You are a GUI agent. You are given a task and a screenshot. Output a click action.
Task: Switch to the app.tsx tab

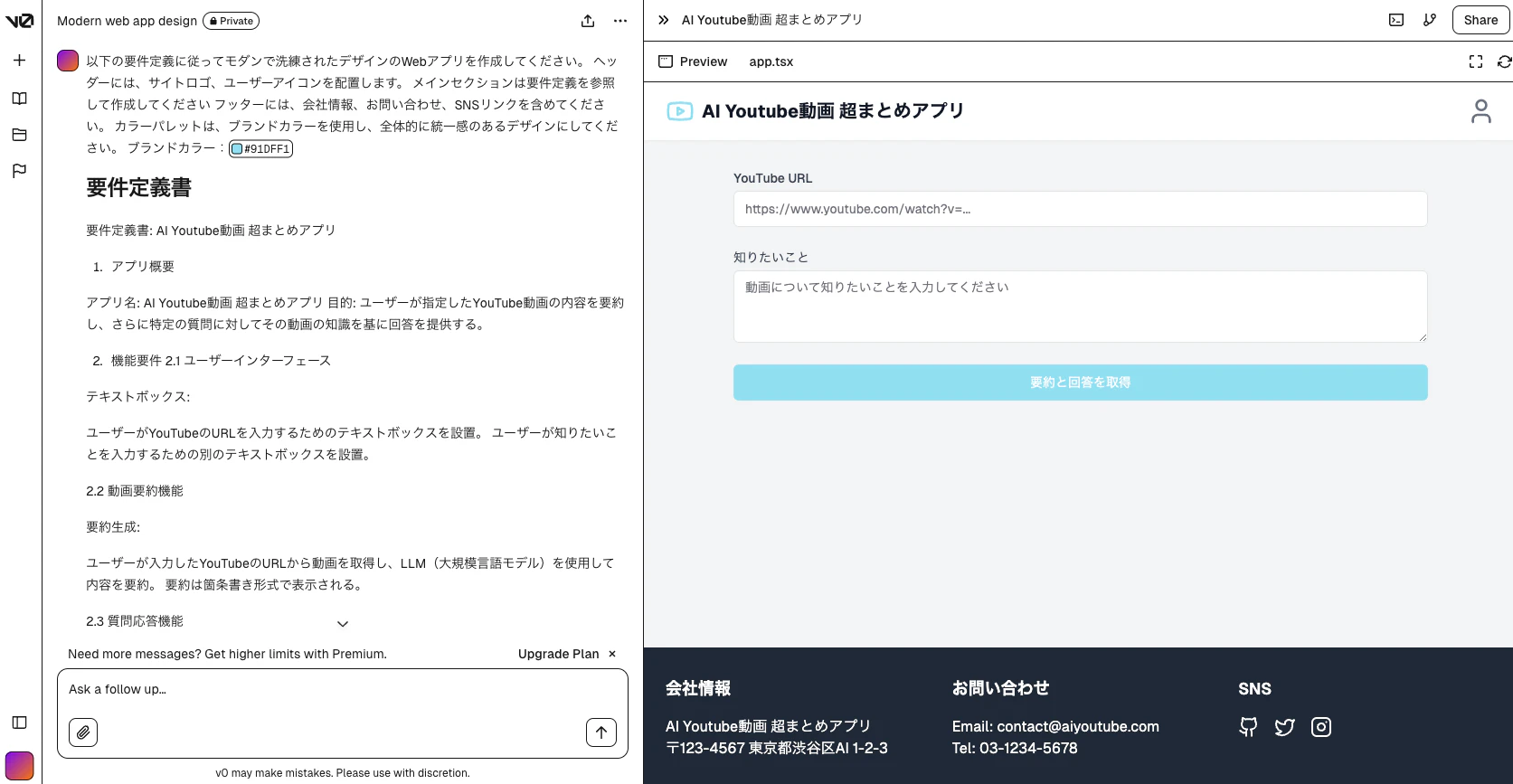(x=771, y=61)
